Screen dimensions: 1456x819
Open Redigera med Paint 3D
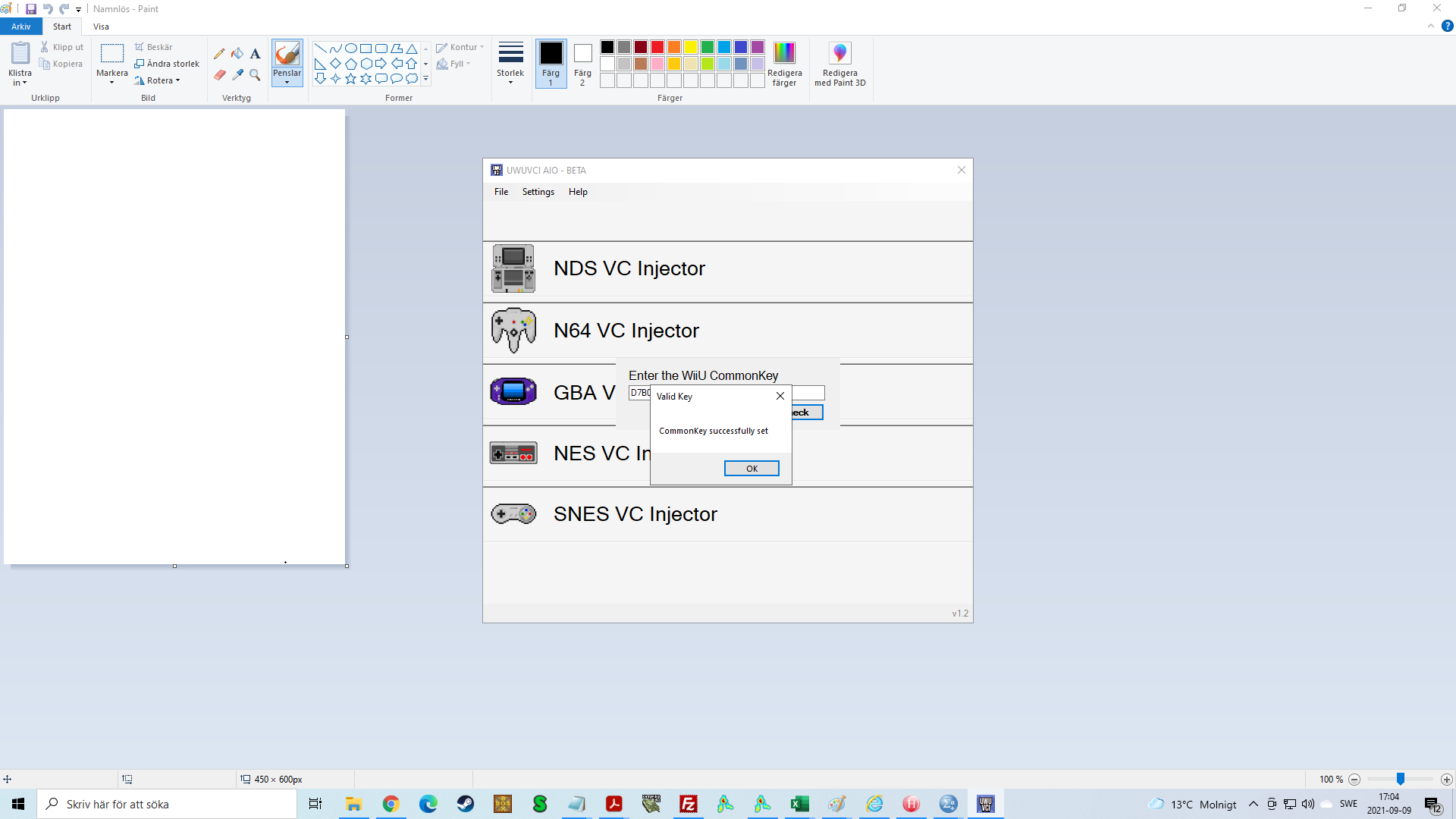coord(840,64)
